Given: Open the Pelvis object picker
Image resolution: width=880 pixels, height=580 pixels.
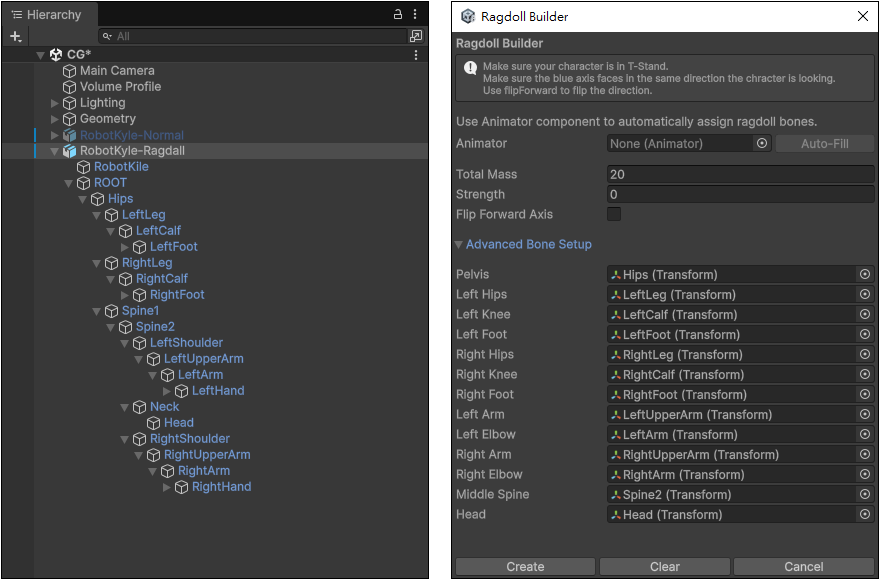Looking at the screenshot, I should point(865,275).
